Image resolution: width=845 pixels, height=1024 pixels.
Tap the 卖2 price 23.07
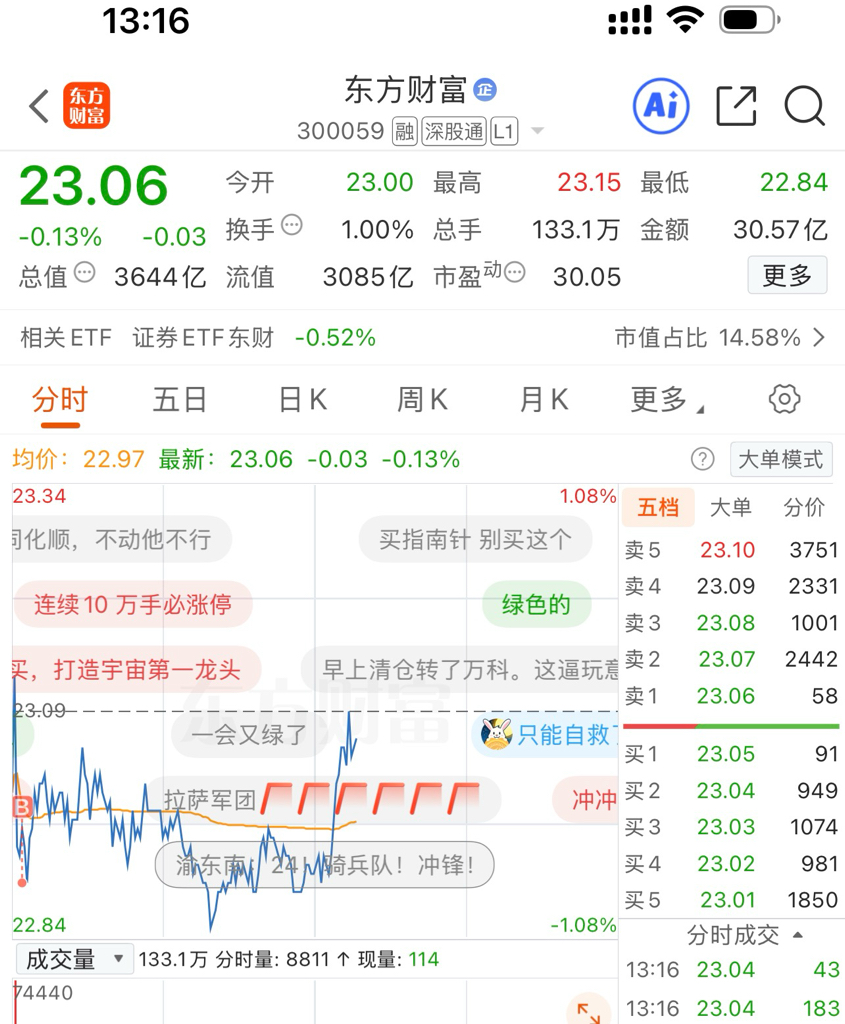[727, 660]
